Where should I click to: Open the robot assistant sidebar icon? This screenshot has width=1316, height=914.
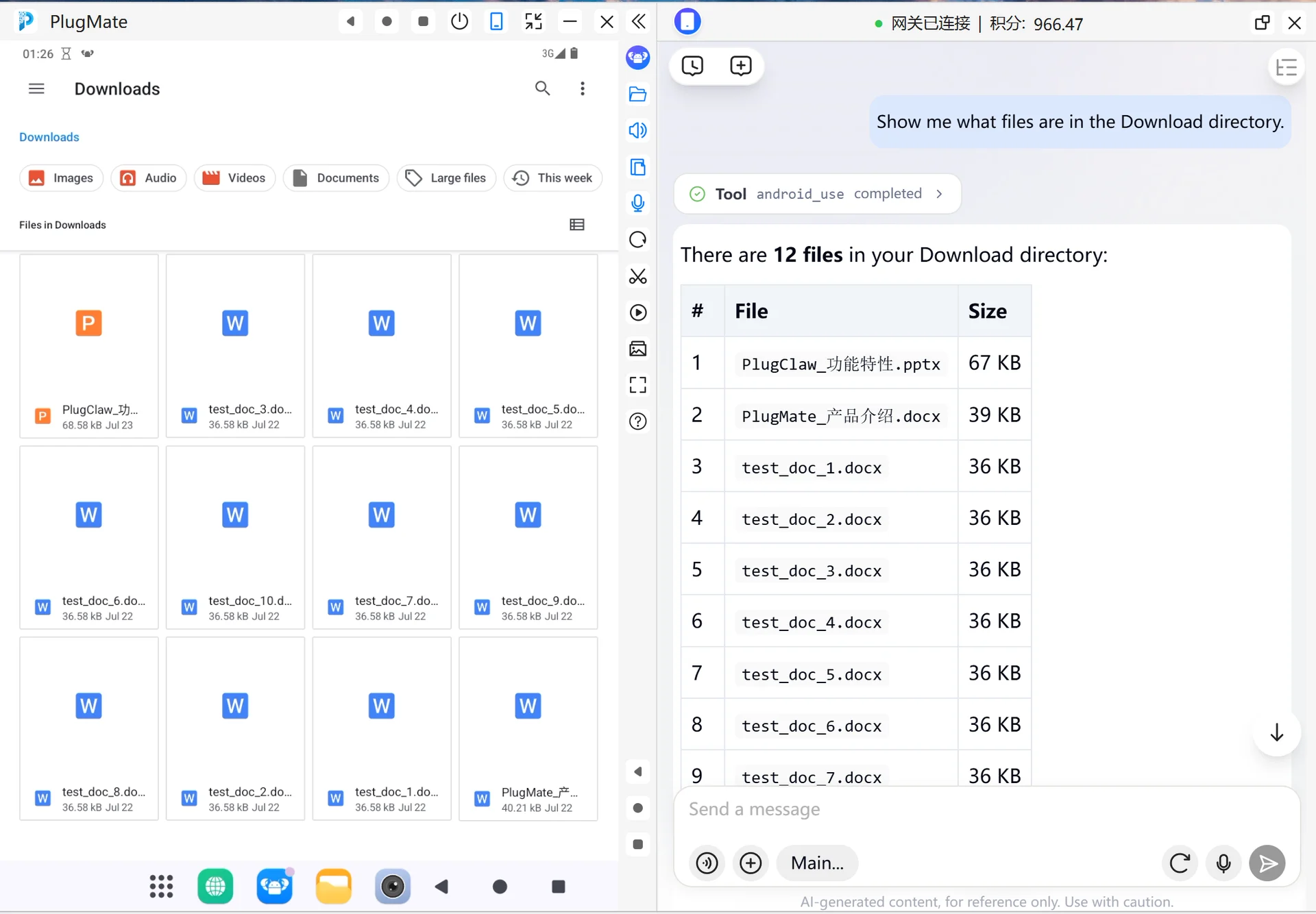point(638,57)
